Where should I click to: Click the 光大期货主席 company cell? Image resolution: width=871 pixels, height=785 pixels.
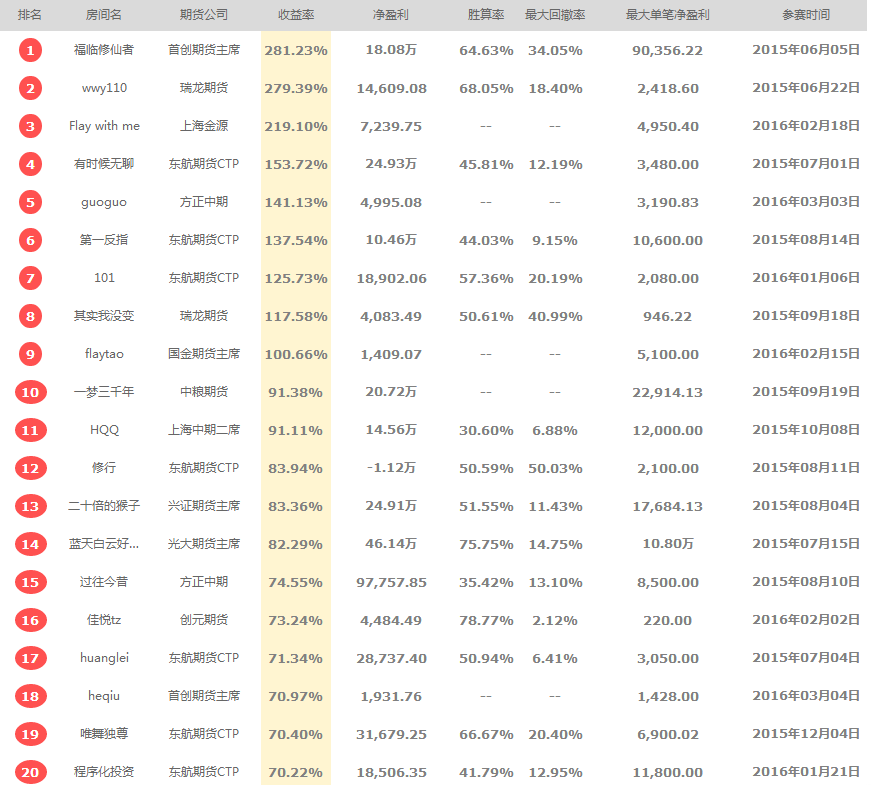pyautogui.click(x=204, y=544)
